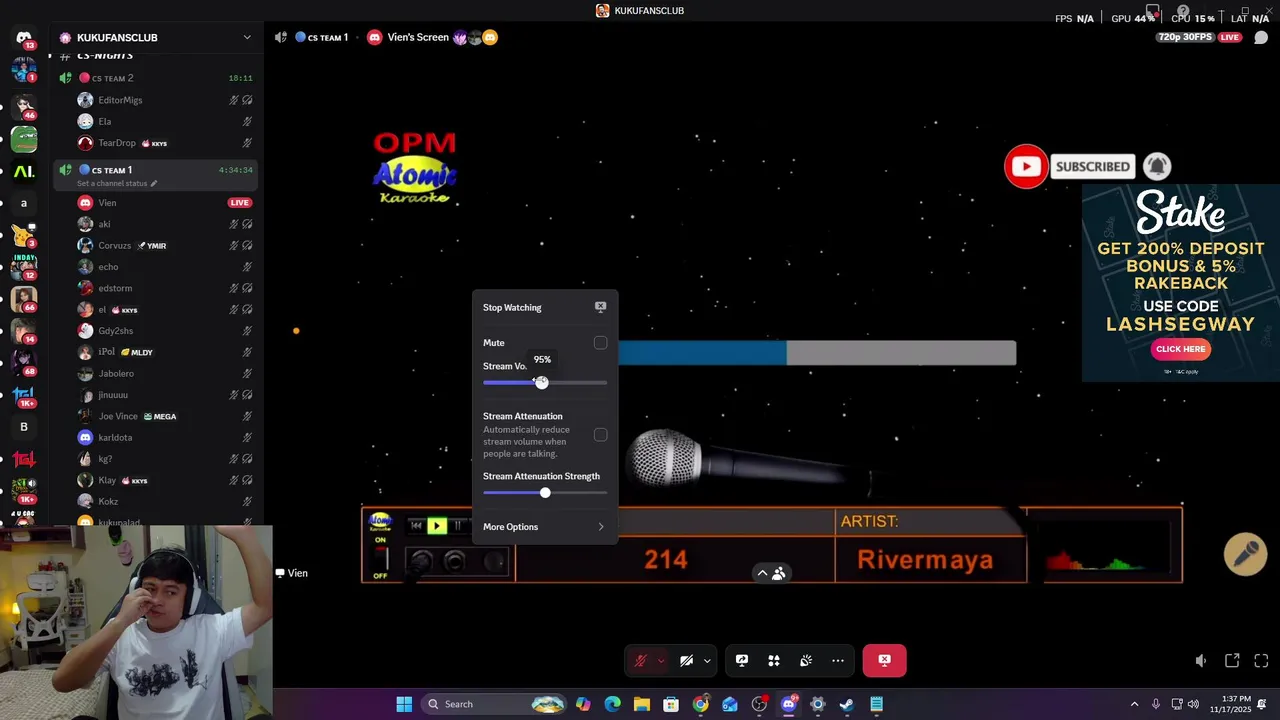Open the server labeled B

[x=24, y=427]
